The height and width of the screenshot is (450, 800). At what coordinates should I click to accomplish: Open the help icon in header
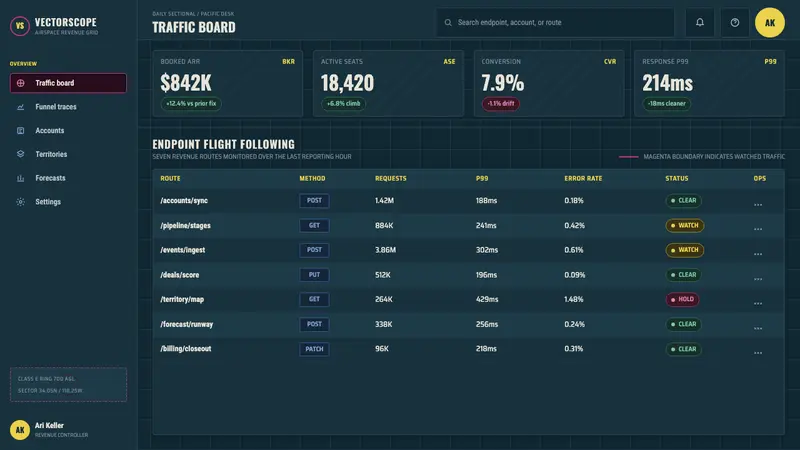[735, 22]
